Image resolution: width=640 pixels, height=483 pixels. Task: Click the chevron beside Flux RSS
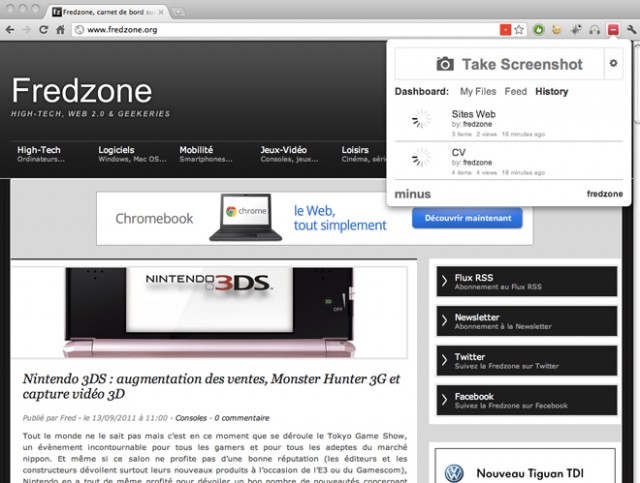(444, 281)
